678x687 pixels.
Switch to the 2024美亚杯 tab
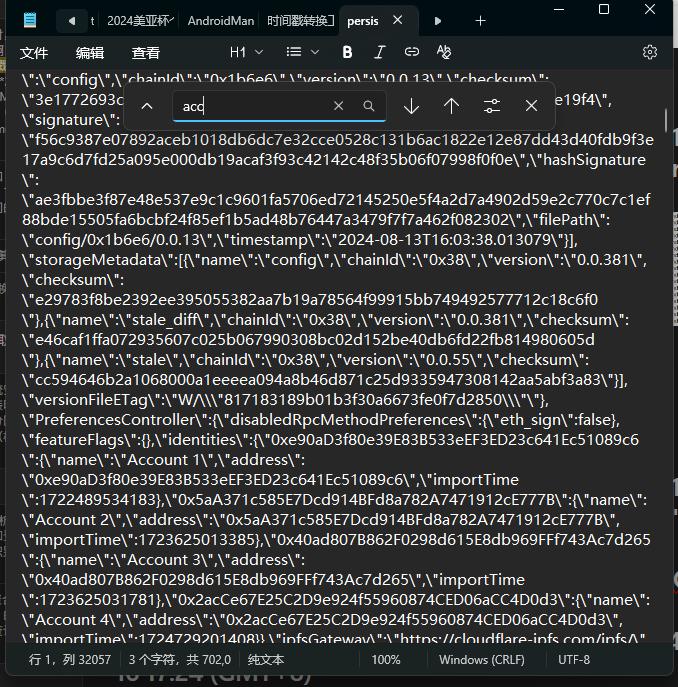(140, 21)
